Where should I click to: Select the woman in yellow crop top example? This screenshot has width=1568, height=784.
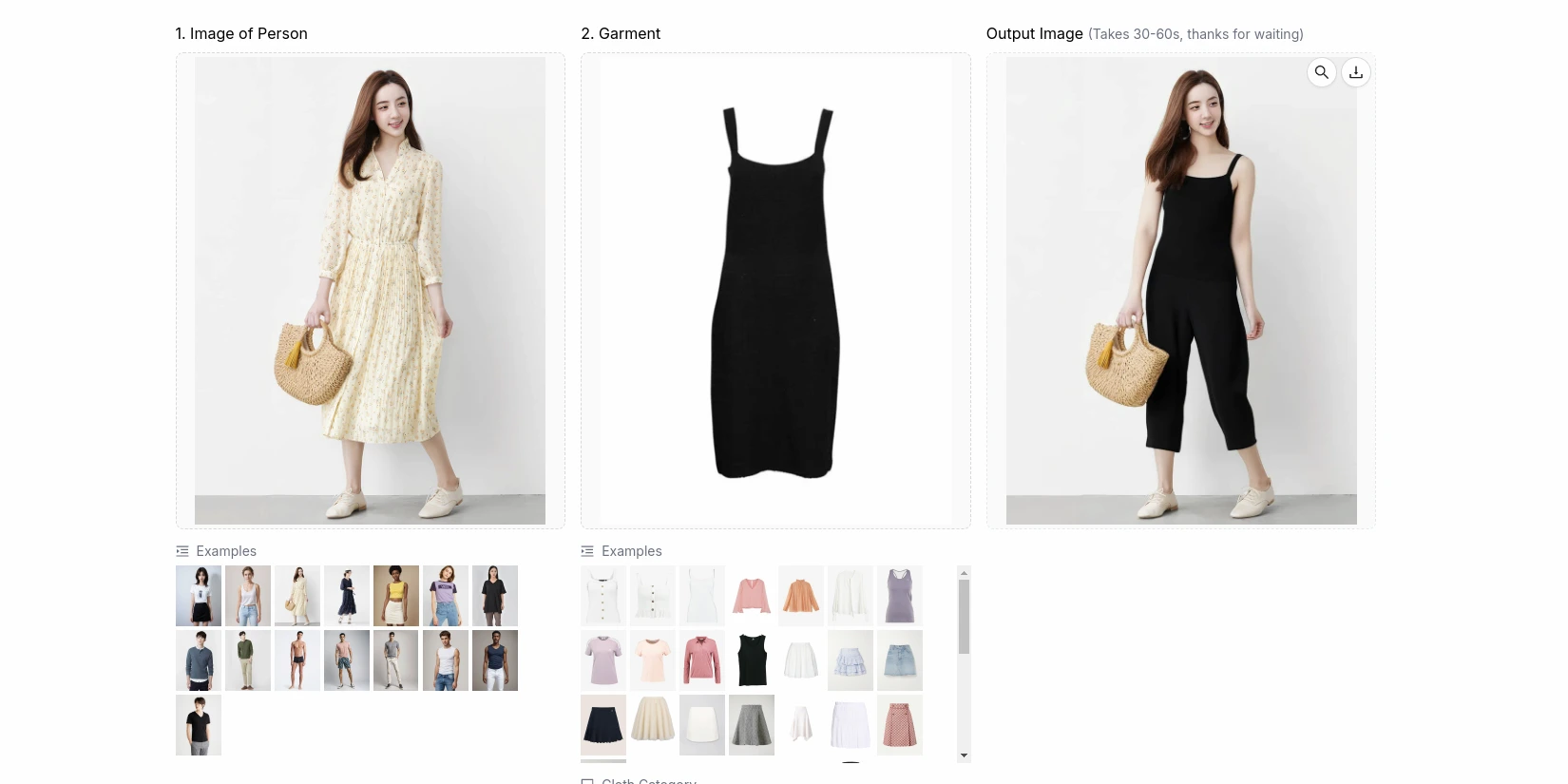[x=396, y=596]
